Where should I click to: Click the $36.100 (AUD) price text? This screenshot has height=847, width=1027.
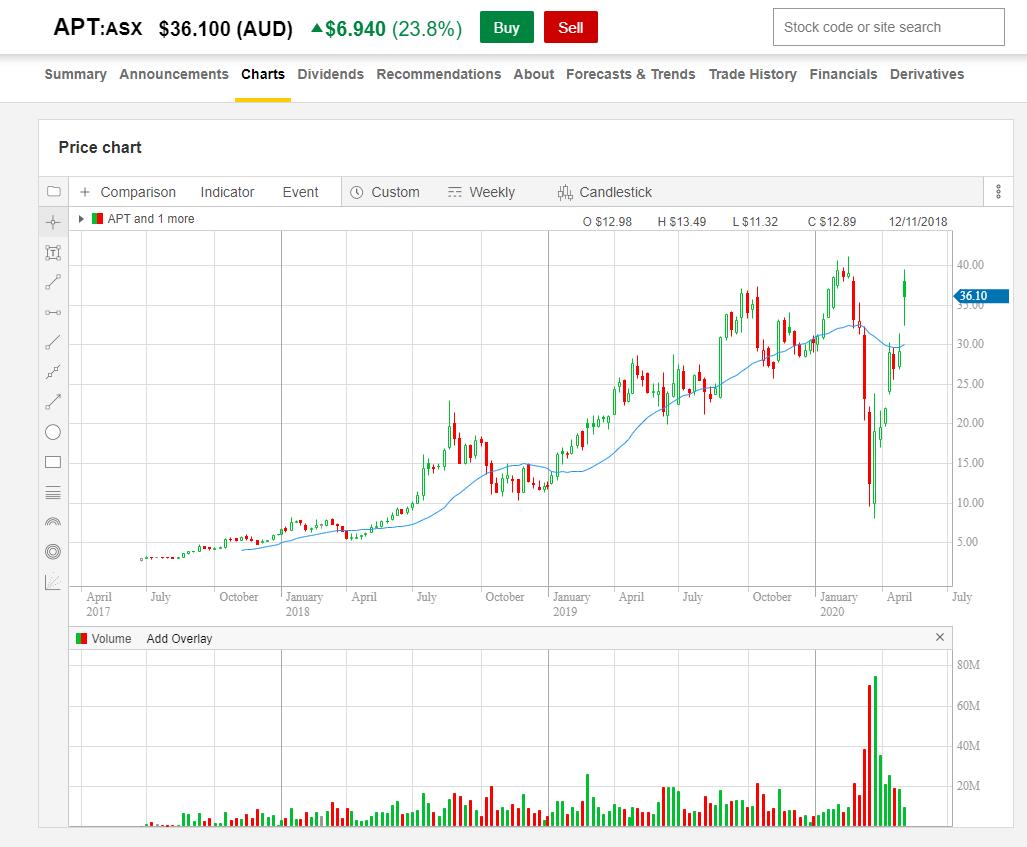pyautogui.click(x=225, y=29)
